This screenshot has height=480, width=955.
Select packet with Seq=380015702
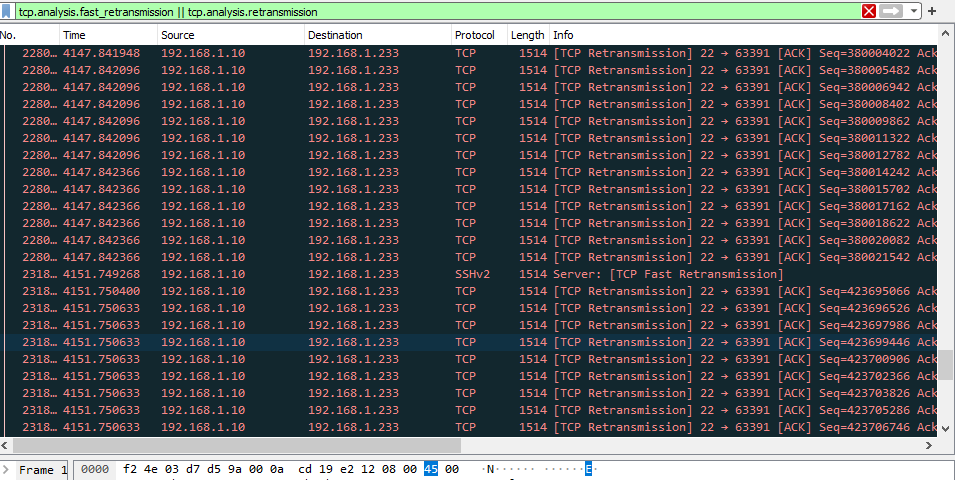[x=469, y=189]
